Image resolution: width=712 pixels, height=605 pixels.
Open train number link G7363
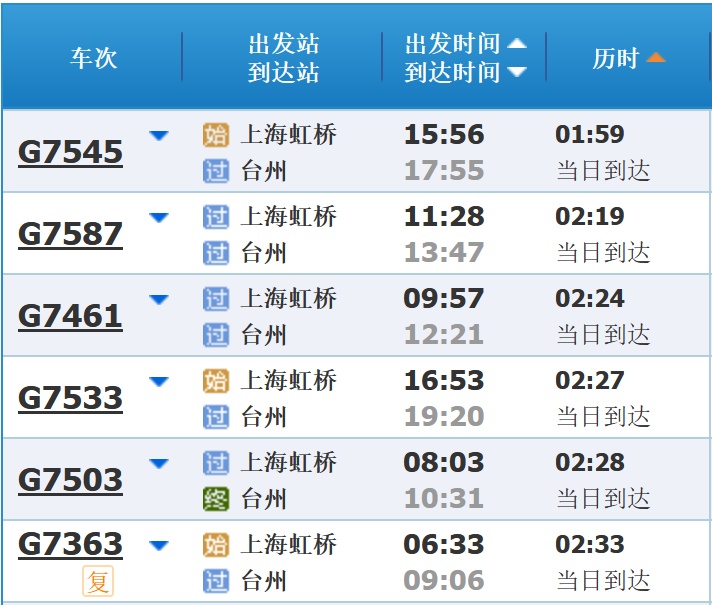[70, 544]
